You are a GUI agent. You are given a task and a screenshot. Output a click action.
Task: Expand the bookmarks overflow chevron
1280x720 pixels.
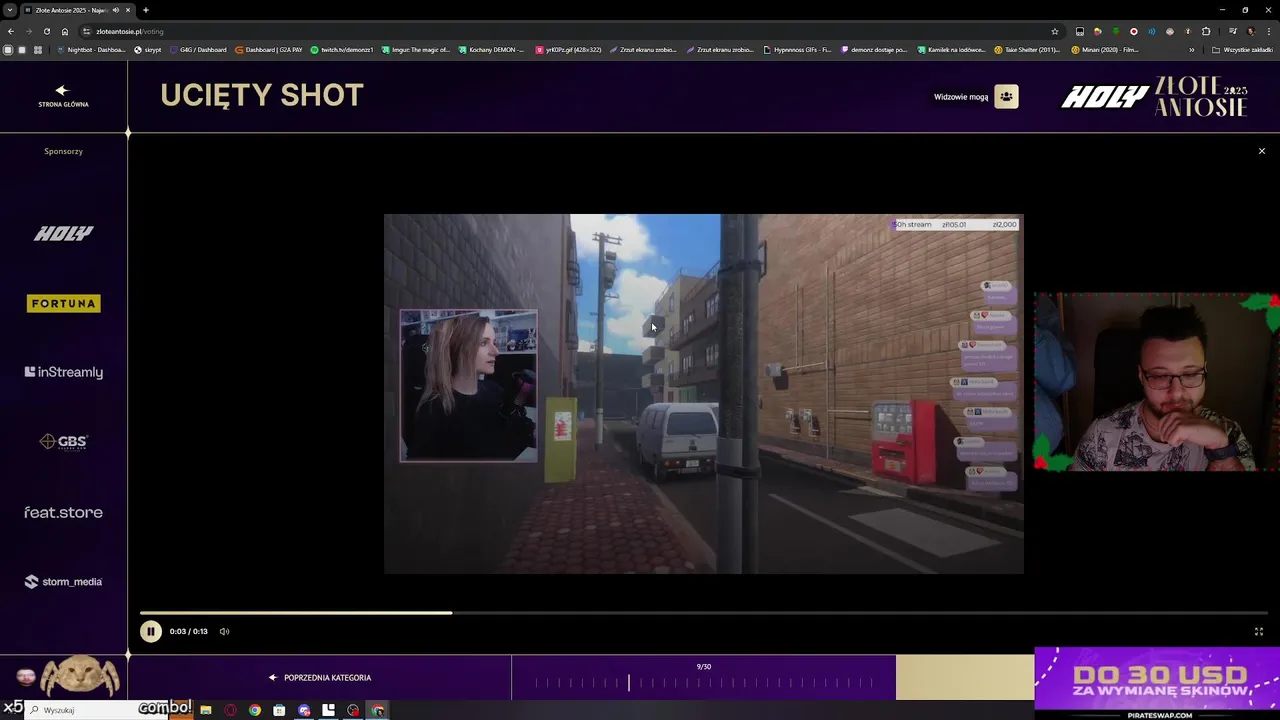click(1191, 50)
